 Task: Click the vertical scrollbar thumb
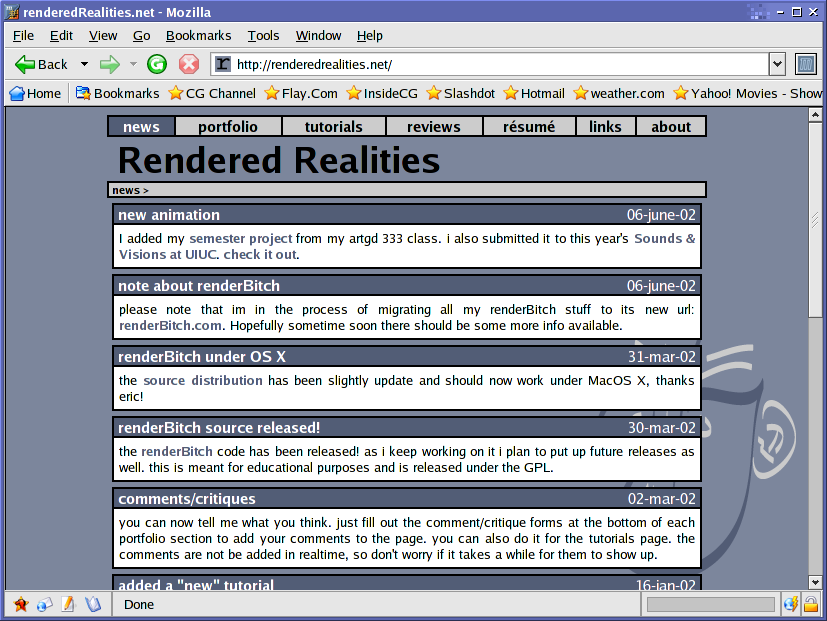tap(815, 220)
